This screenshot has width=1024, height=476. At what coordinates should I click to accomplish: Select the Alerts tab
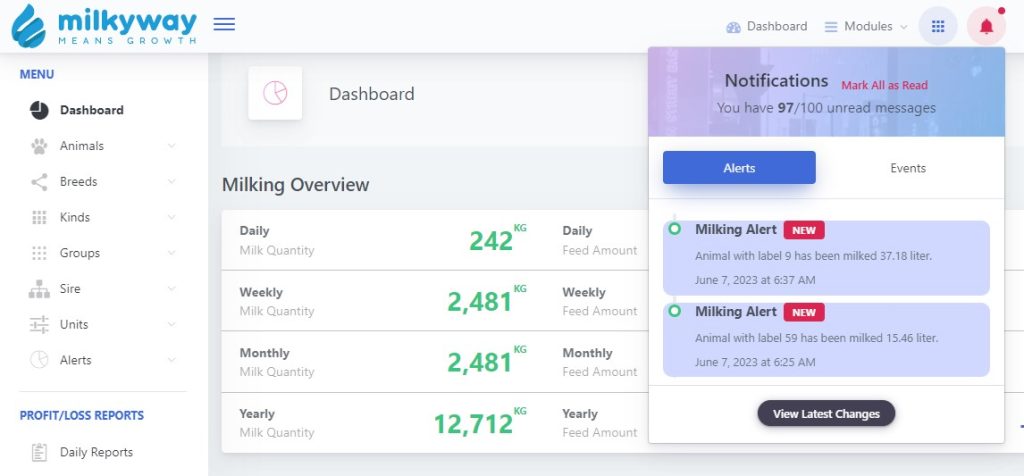click(739, 168)
